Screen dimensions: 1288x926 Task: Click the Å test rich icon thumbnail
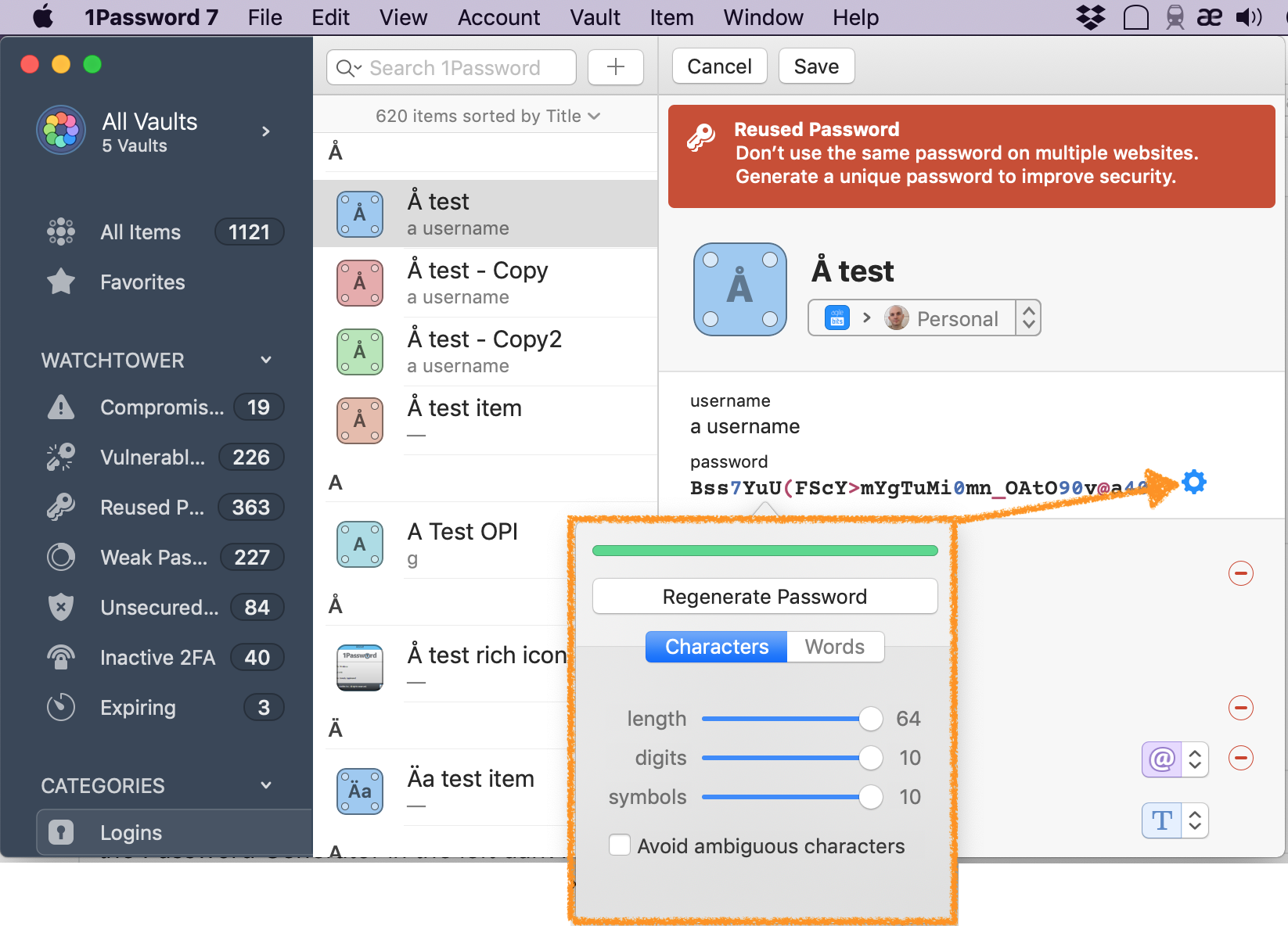click(x=360, y=668)
